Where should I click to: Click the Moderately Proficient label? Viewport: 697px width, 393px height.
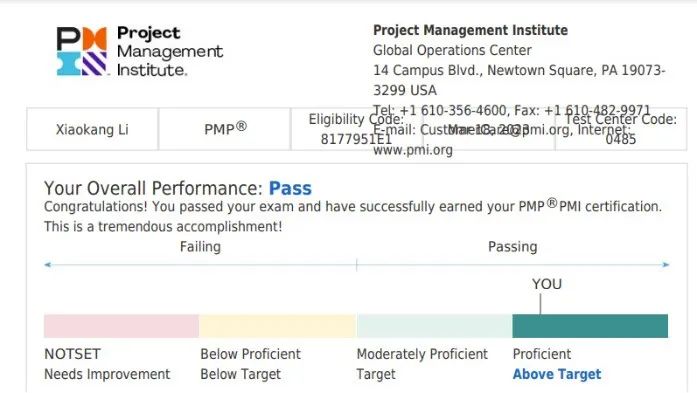coord(422,354)
